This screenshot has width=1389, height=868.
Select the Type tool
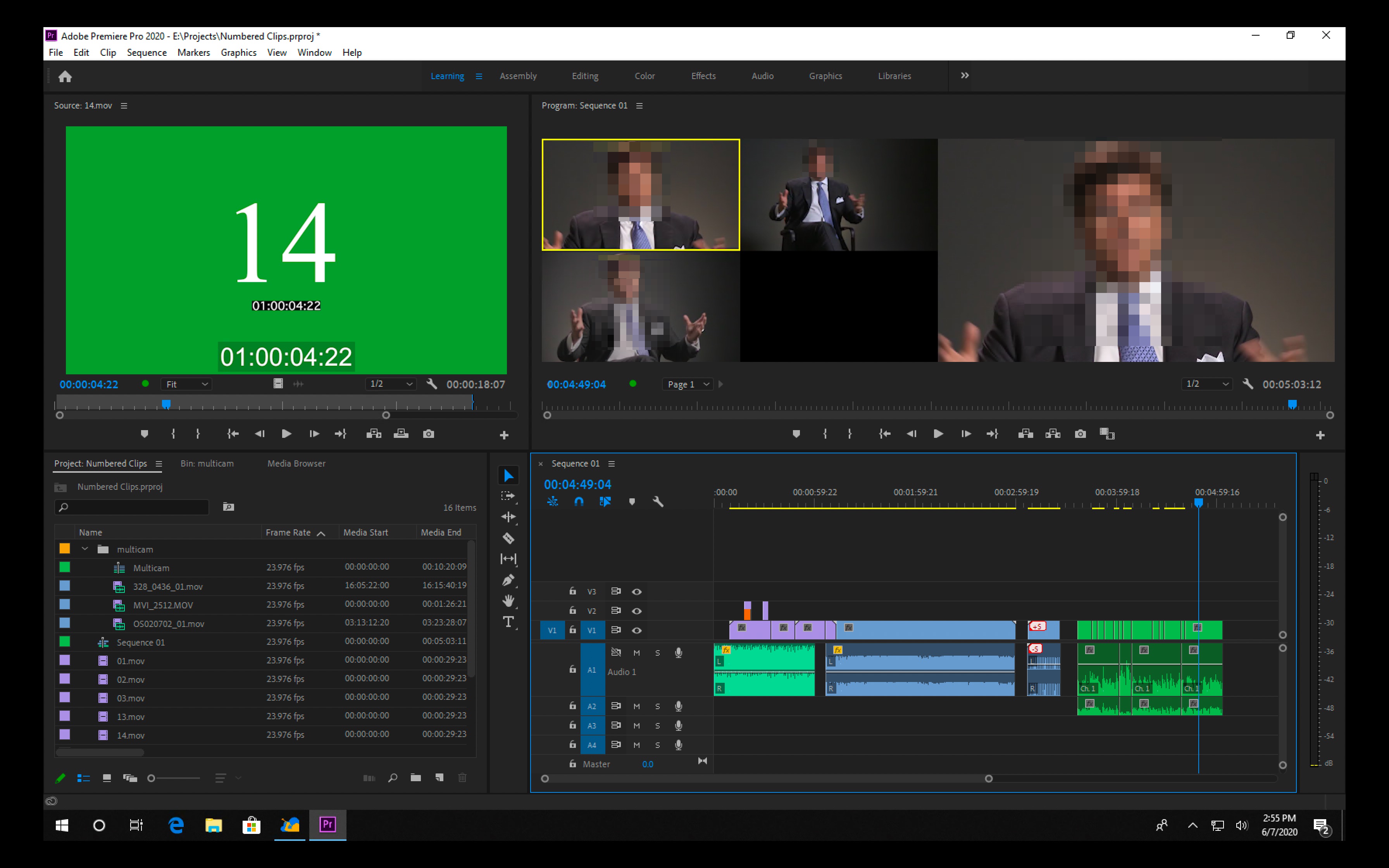pos(508,622)
